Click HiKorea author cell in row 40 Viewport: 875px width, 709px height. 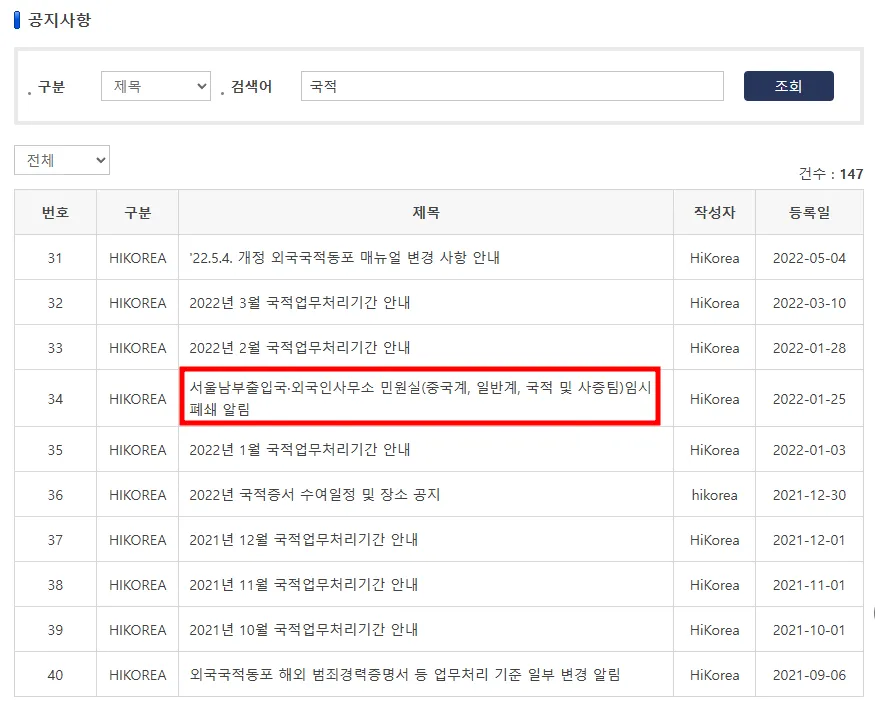pyautogui.click(x=714, y=676)
